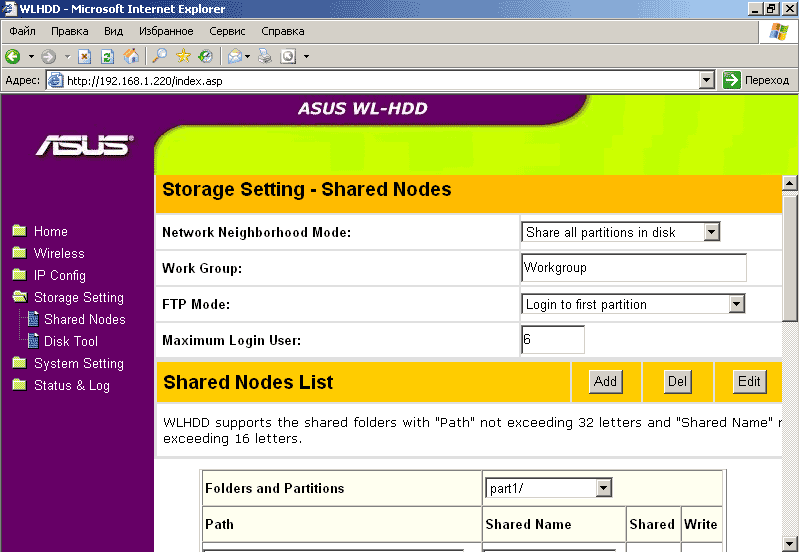Click the page scrollbar up arrow

(790, 183)
